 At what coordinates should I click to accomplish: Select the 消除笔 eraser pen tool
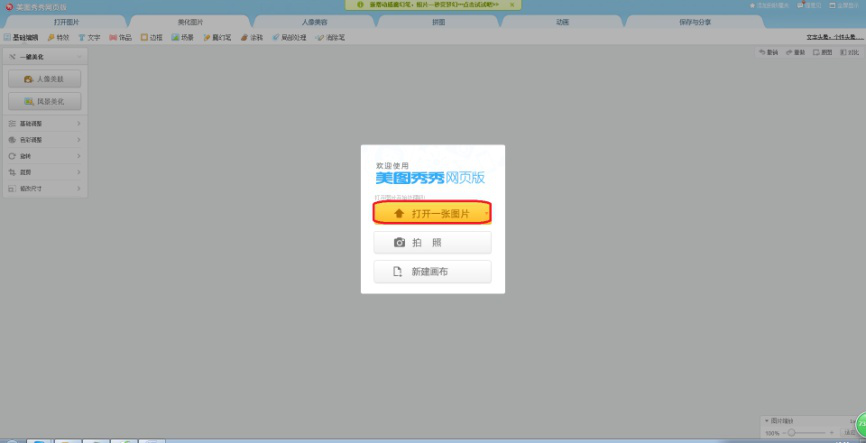pyautogui.click(x=331, y=38)
